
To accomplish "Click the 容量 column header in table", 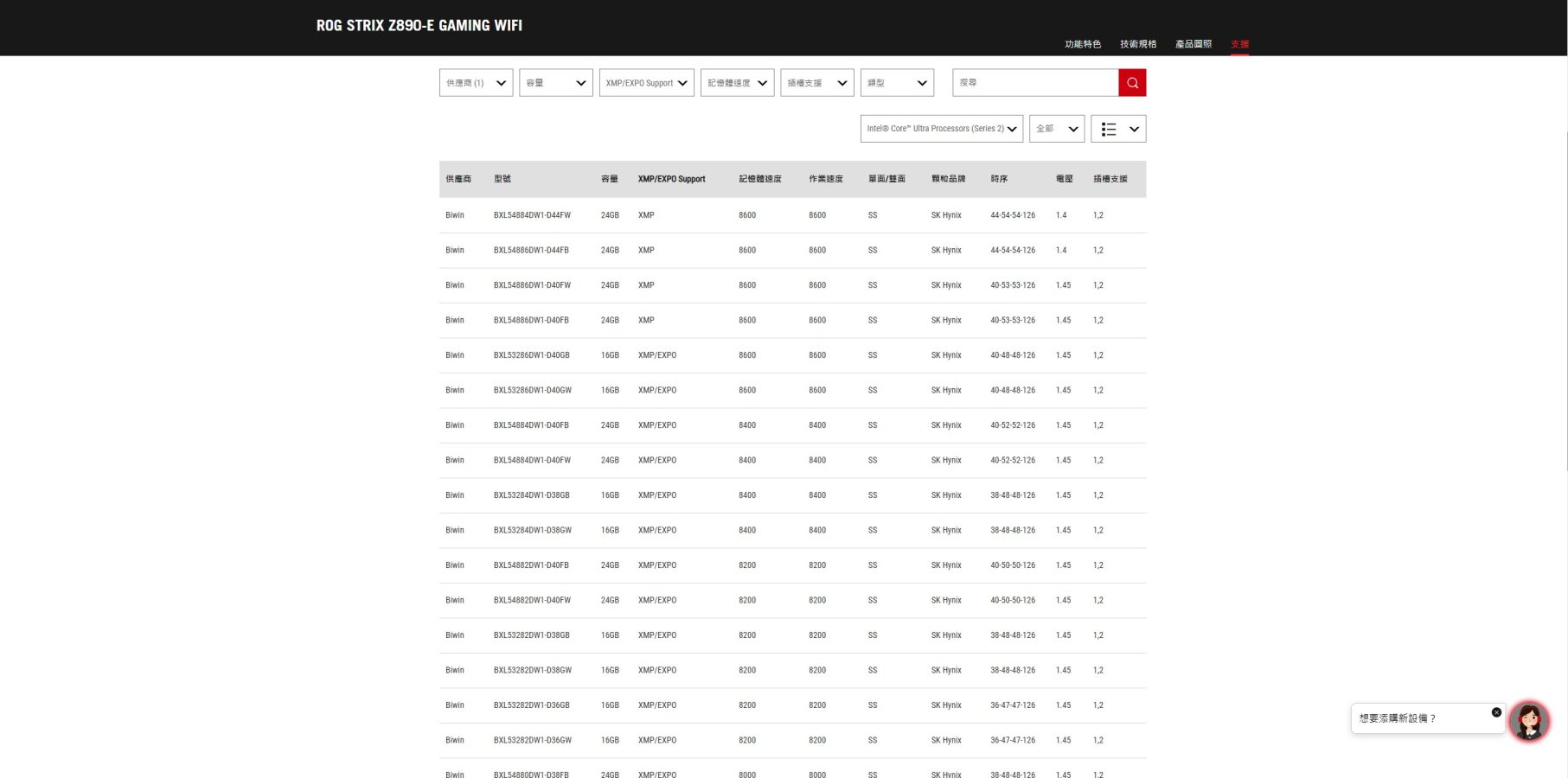I will coord(610,179).
